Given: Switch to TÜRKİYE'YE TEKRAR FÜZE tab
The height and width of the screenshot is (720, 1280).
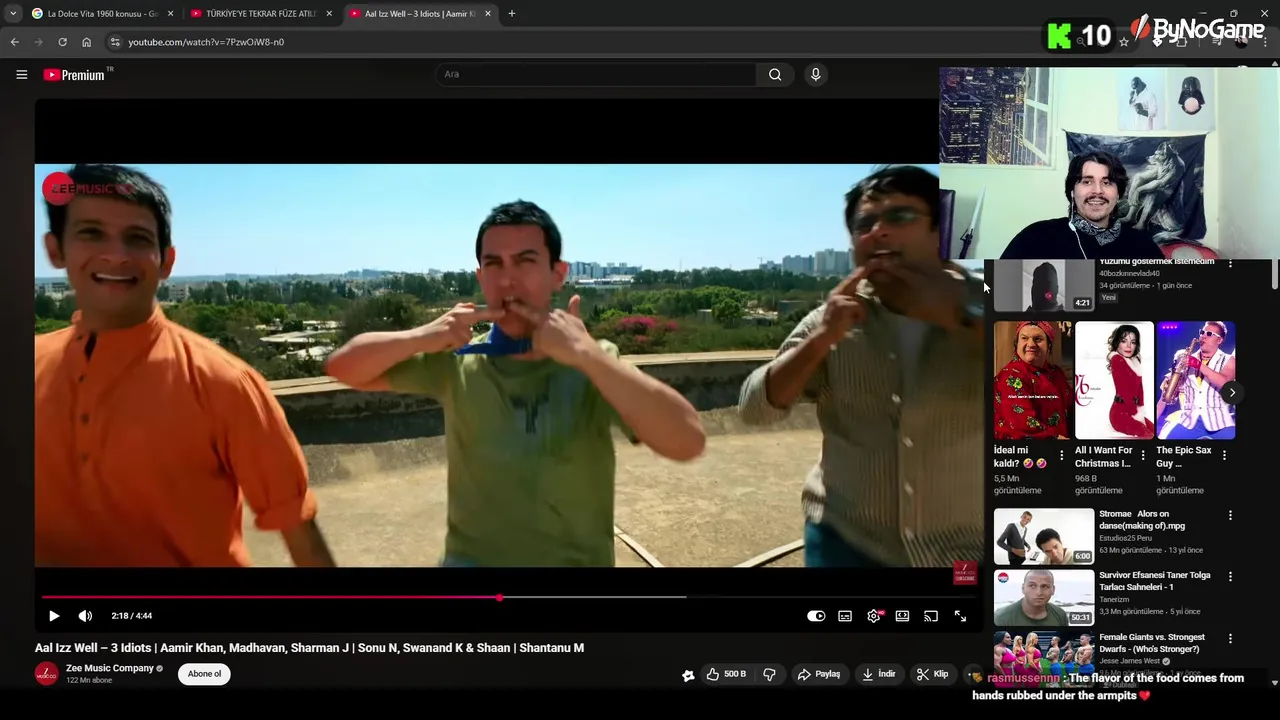Looking at the screenshot, I should [x=261, y=14].
